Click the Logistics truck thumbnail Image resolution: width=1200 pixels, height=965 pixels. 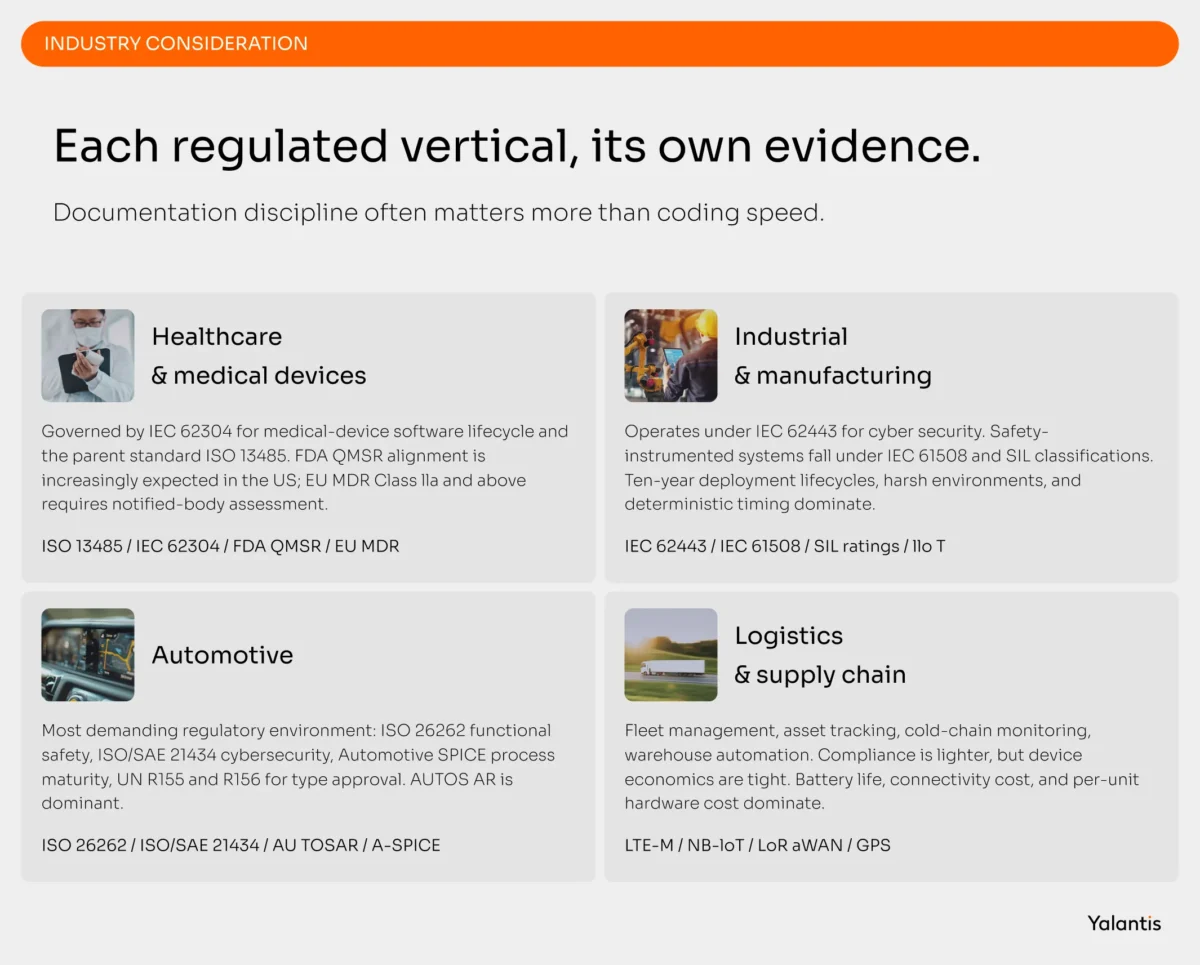pyautogui.click(x=671, y=655)
